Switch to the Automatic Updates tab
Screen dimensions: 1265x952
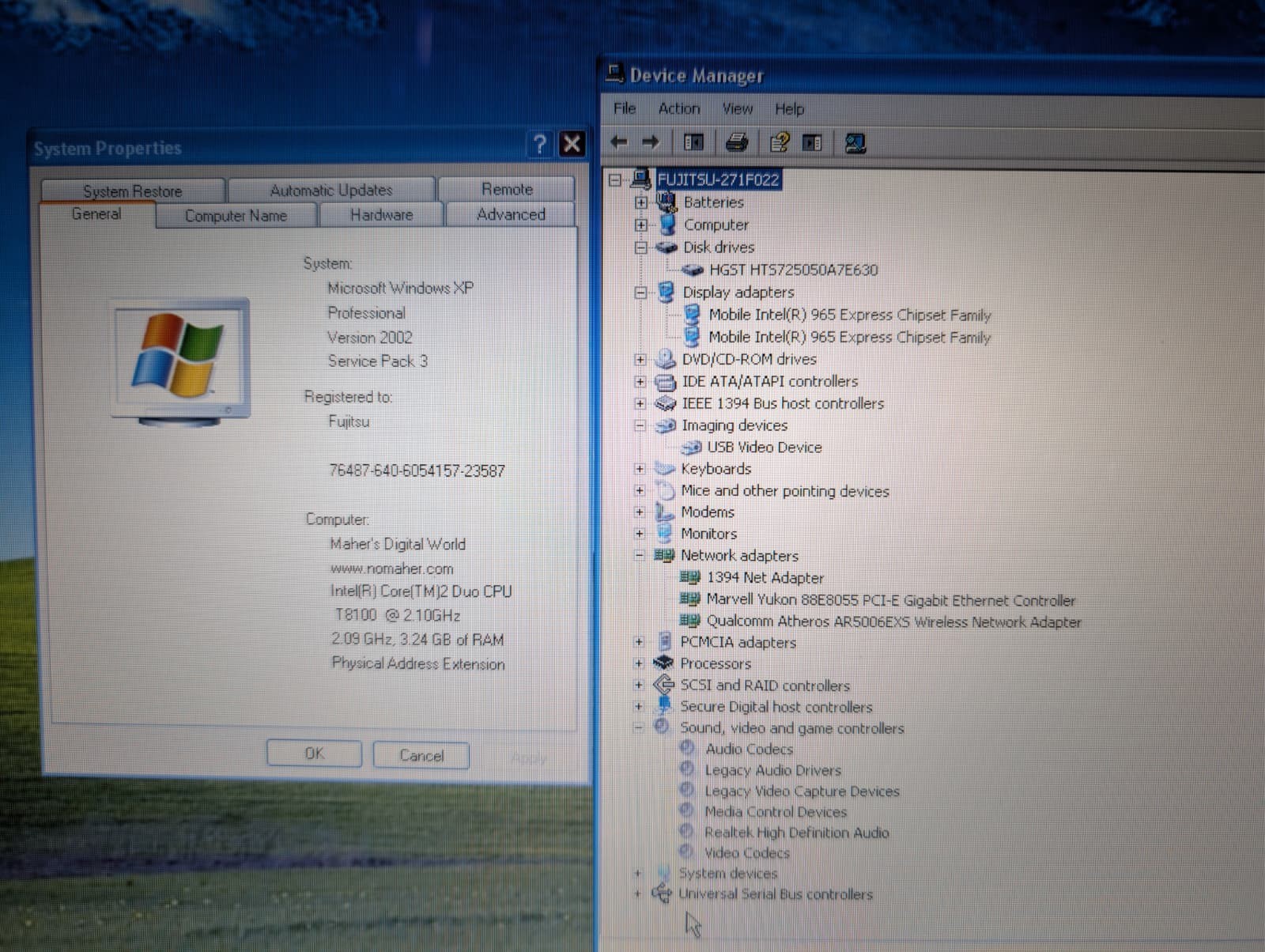331,191
